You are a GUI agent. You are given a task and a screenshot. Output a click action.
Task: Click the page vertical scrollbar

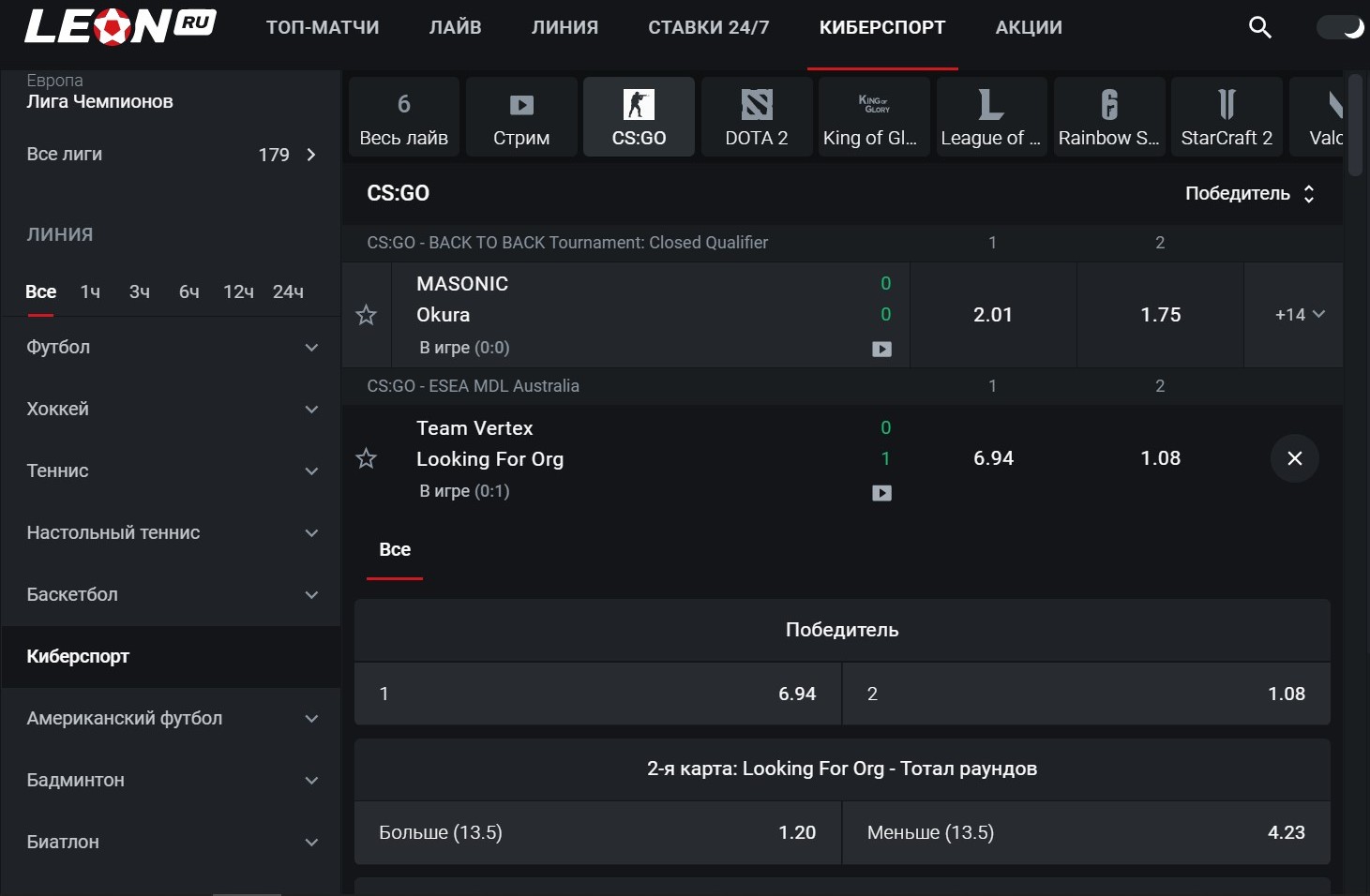[x=1355, y=126]
